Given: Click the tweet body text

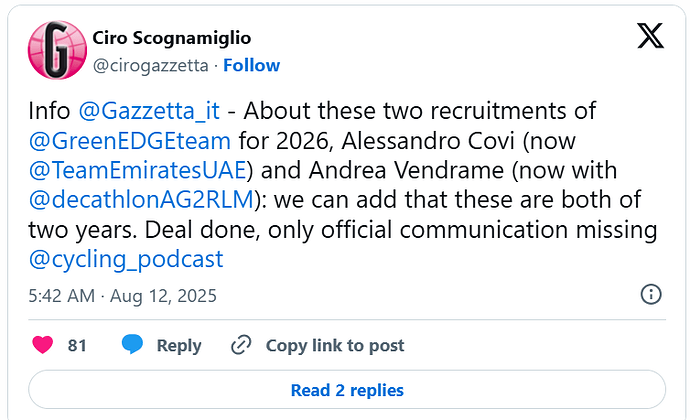Looking at the screenshot, I should tap(400, 229).
